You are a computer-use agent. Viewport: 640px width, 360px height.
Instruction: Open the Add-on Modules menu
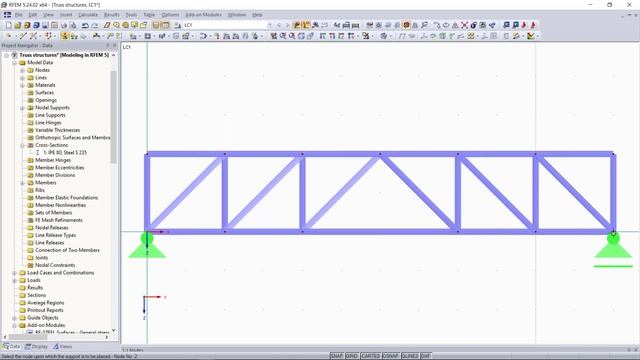click(203, 15)
